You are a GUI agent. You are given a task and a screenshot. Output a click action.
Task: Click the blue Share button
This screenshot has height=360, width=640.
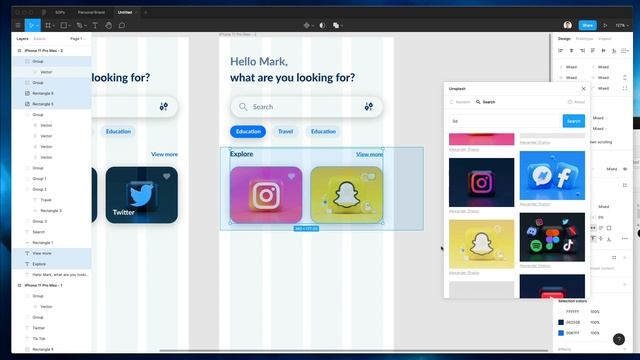(587, 25)
